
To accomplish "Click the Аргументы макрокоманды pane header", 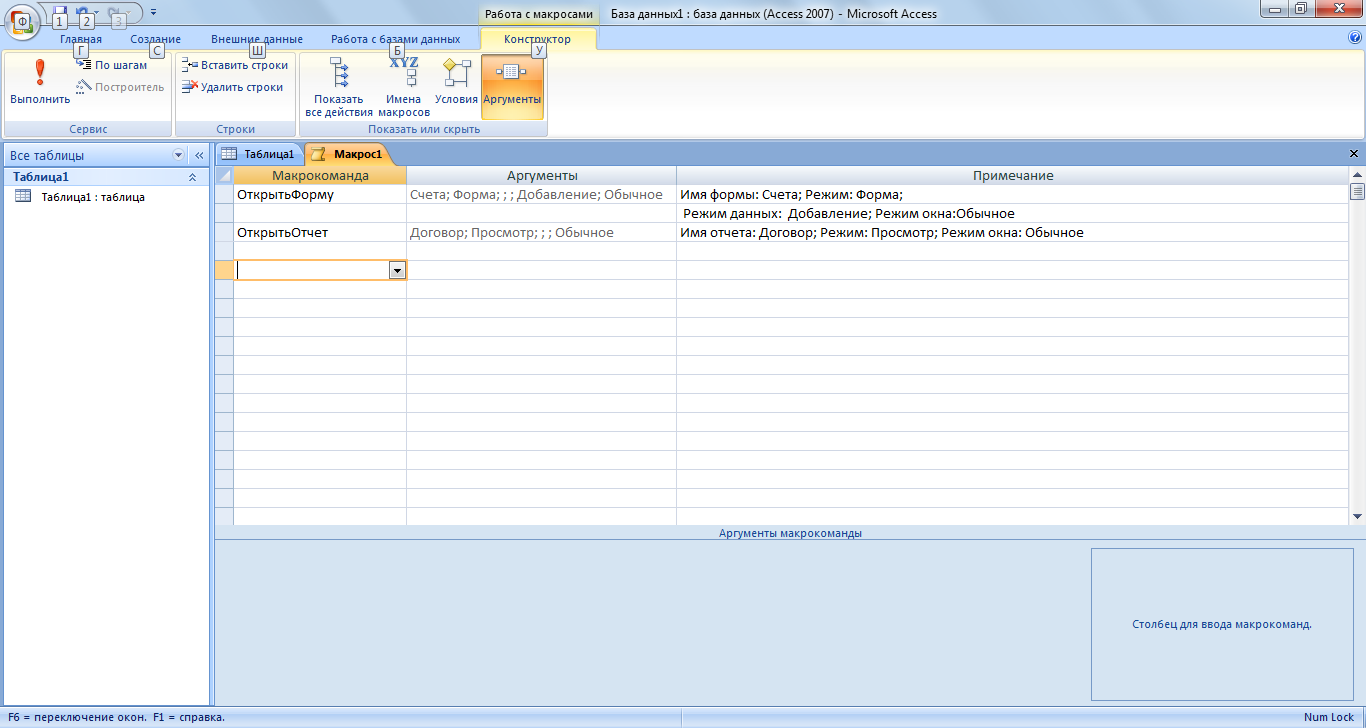I will [790, 533].
